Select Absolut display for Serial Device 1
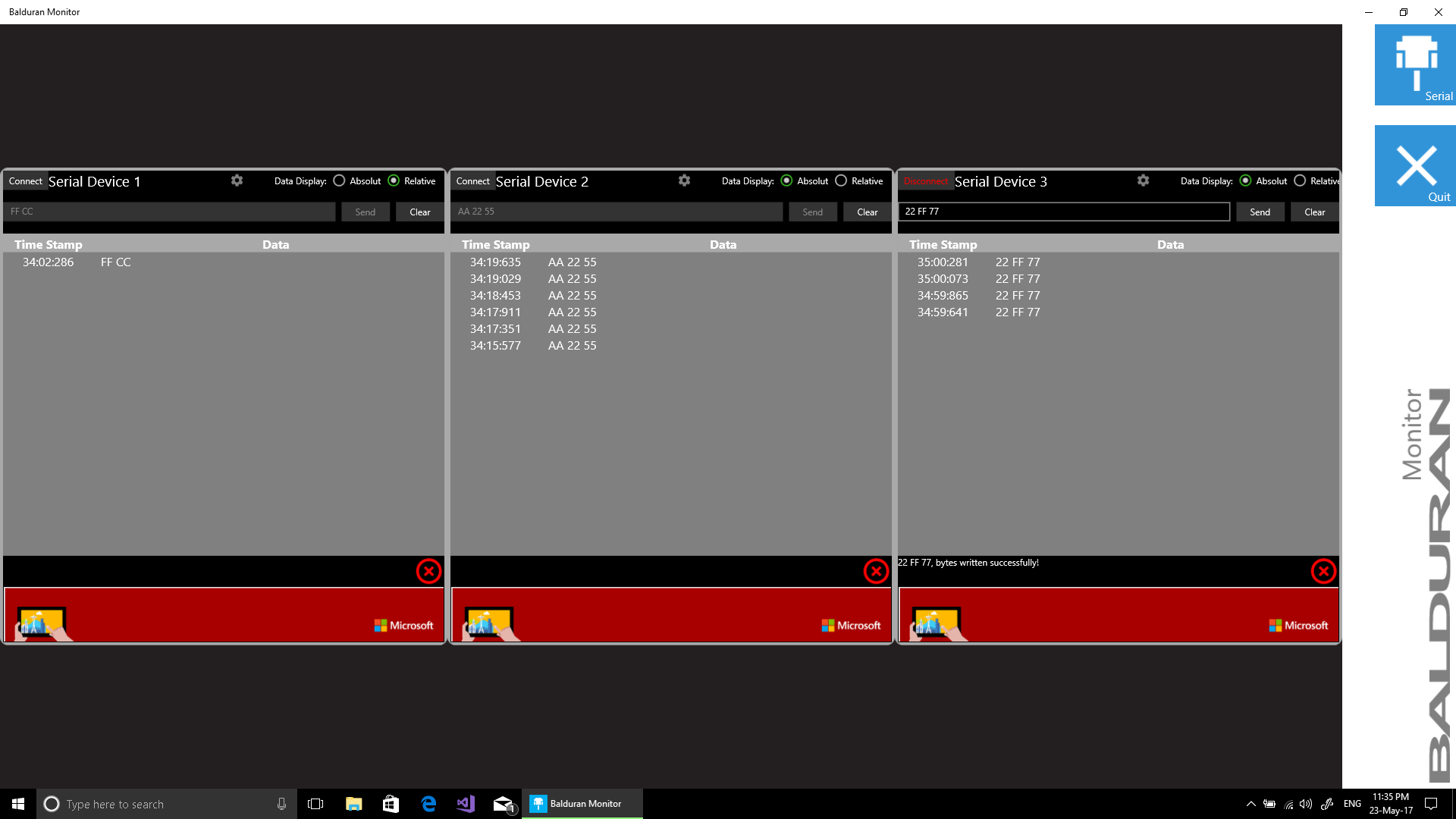Screen dimensions: 1456x819 coord(339,180)
